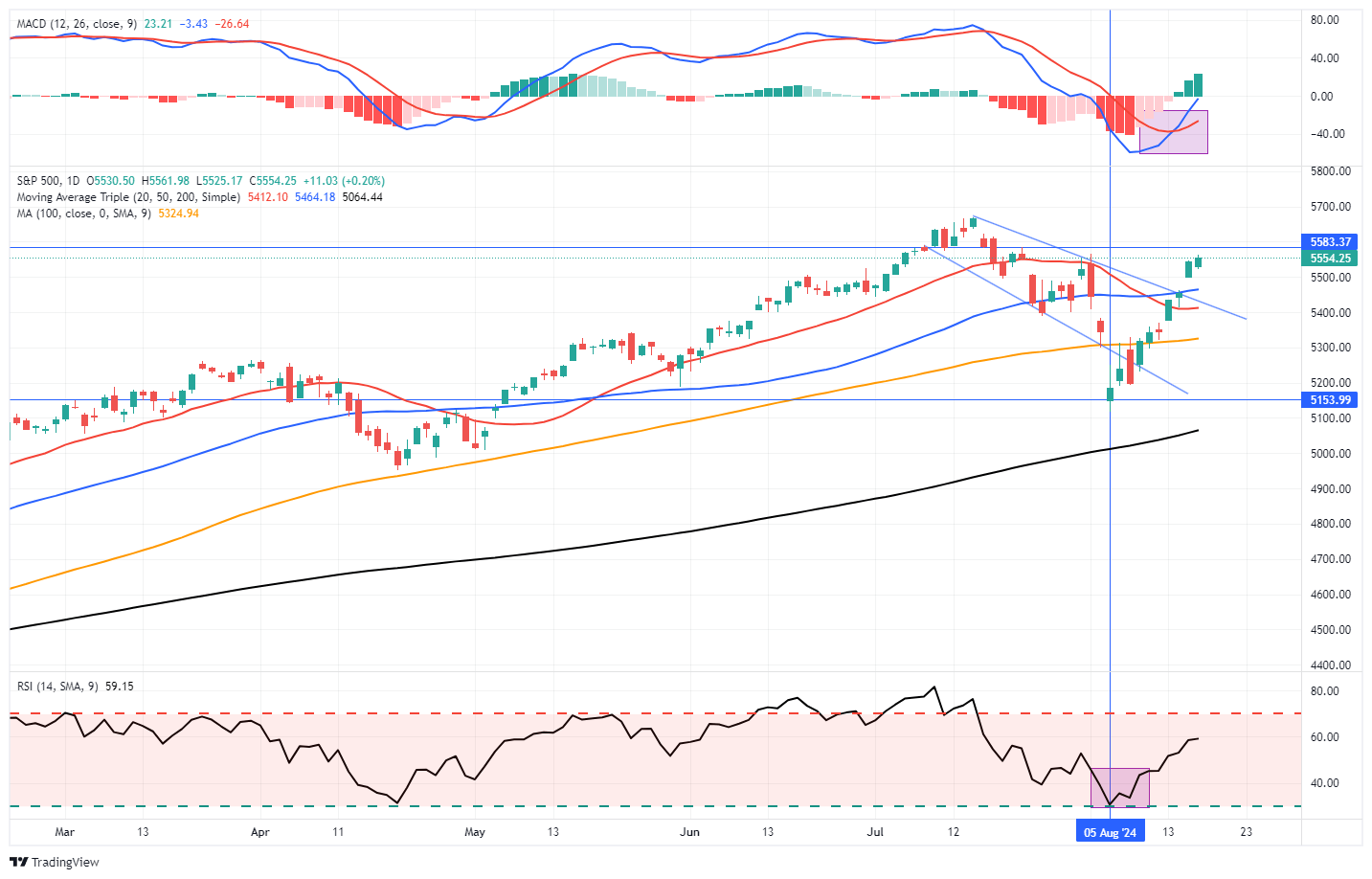Click the 5800.00 price axis label
The height and width of the screenshot is (879, 1372).
pos(1331,171)
